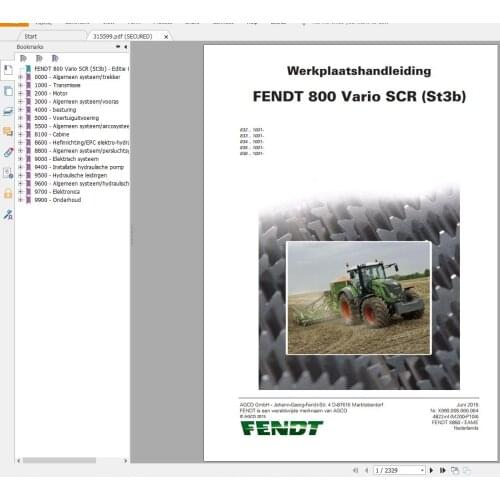This screenshot has height=500, width=500.
Task: Expand the 9700 - Elektronica bookmark
Action: coord(21,192)
